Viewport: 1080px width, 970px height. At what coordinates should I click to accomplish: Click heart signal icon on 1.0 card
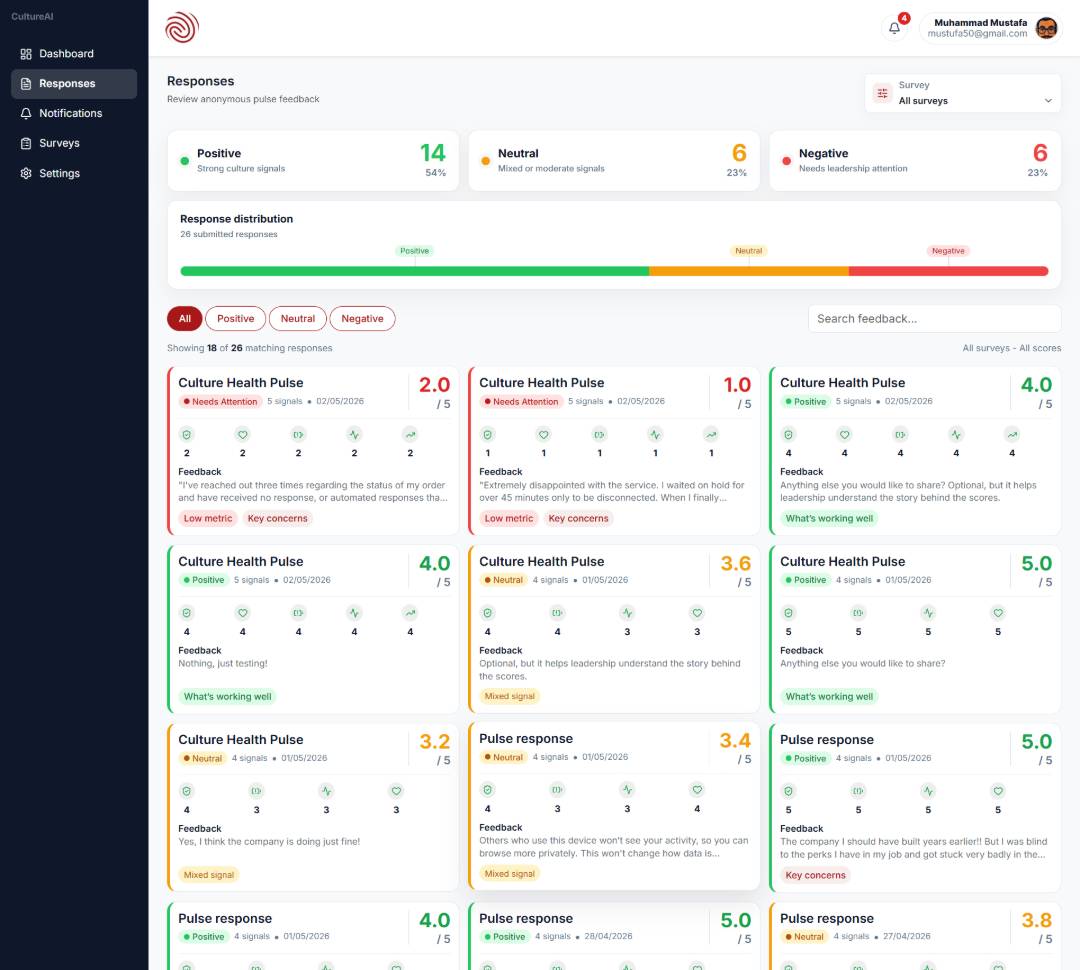[x=543, y=435]
